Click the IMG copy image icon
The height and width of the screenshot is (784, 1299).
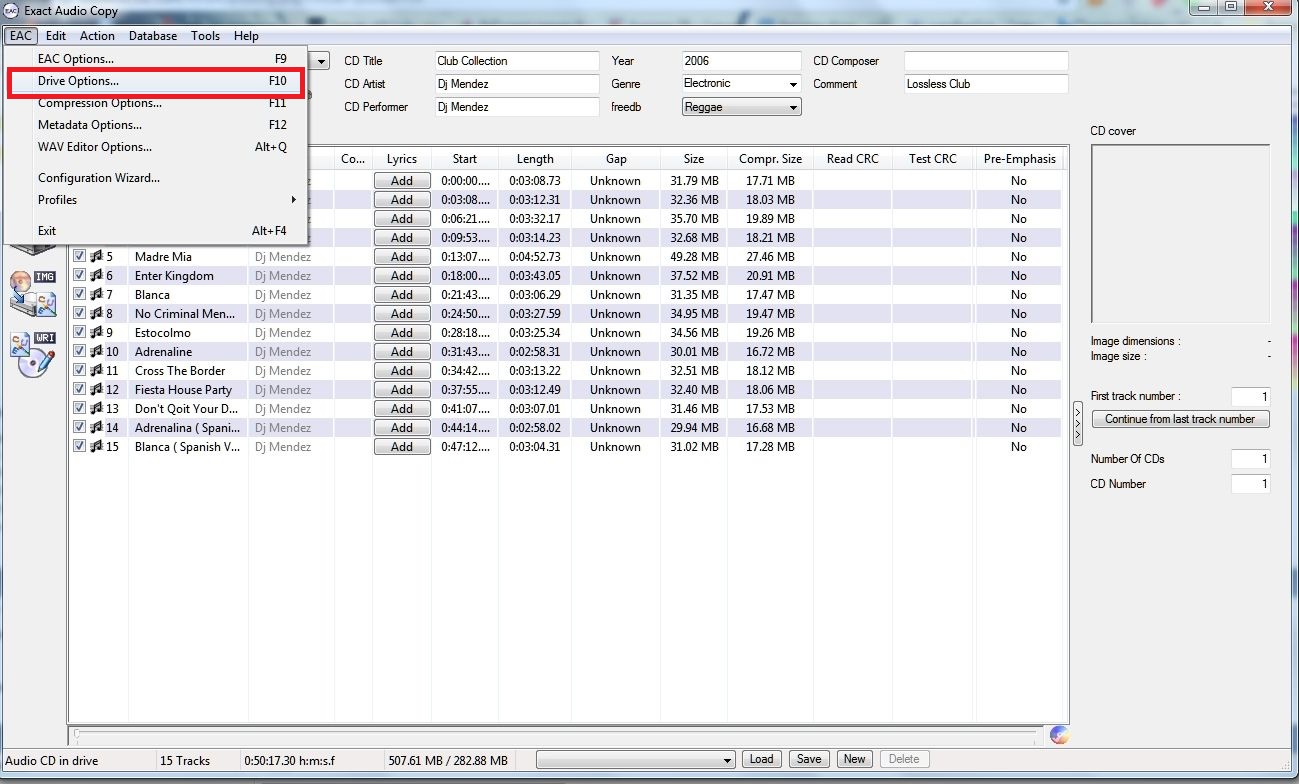pyautogui.click(x=32, y=292)
